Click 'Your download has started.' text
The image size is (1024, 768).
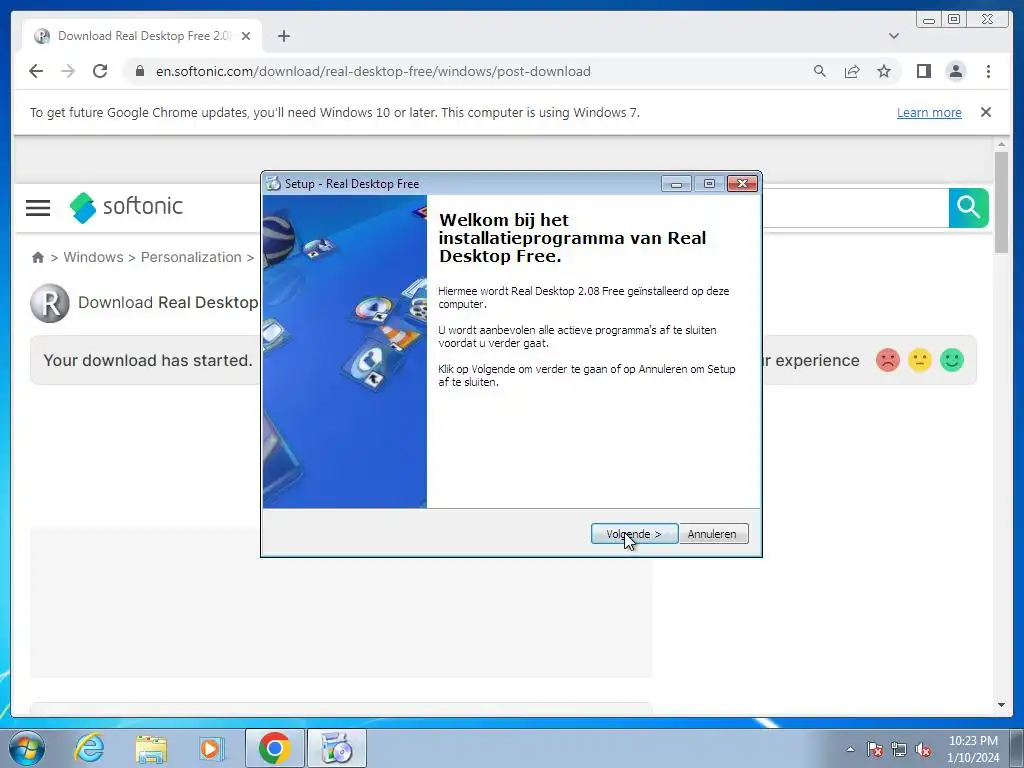click(x=148, y=360)
